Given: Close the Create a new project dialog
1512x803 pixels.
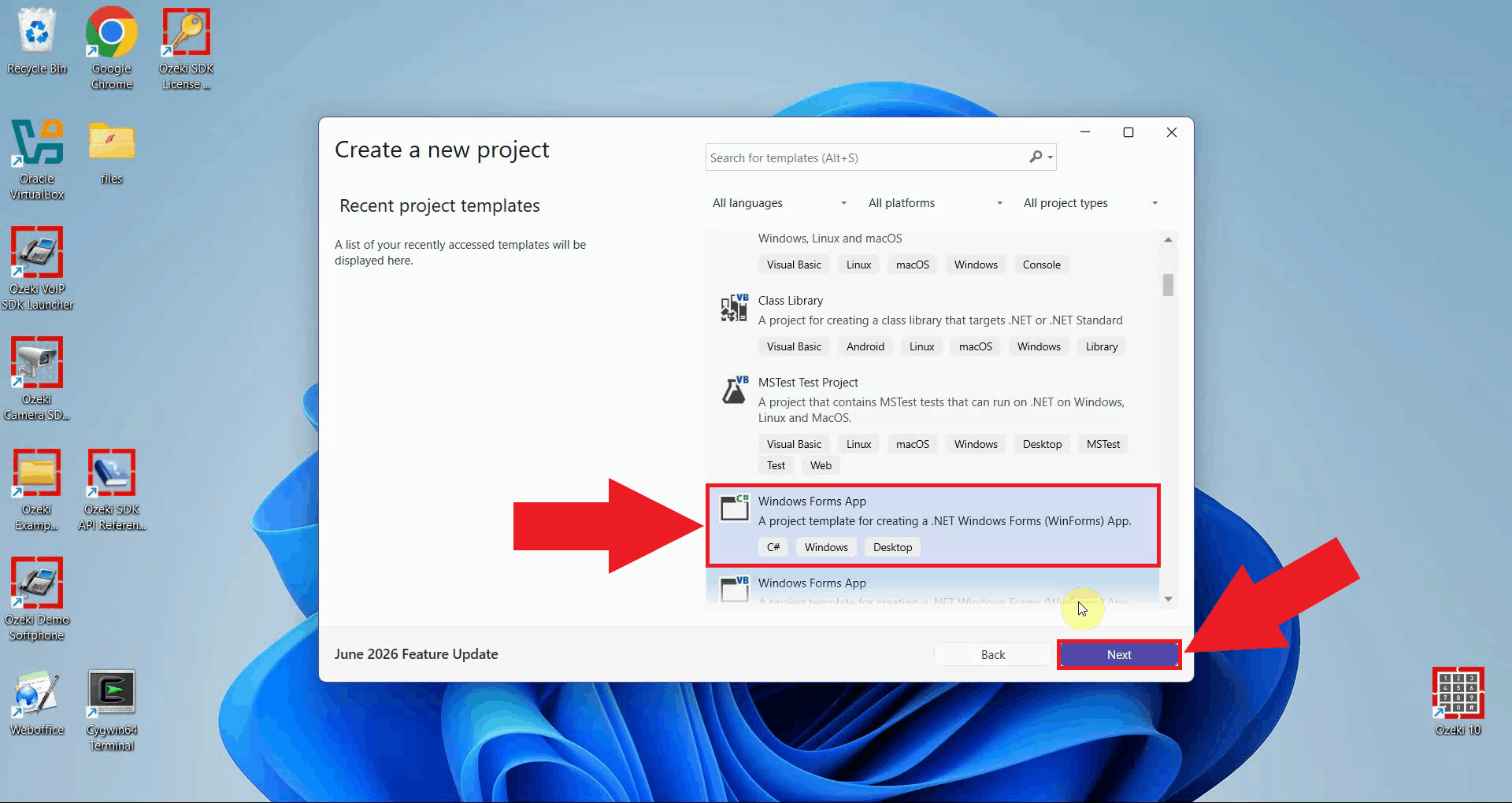Looking at the screenshot, I should coord(1172,132).
